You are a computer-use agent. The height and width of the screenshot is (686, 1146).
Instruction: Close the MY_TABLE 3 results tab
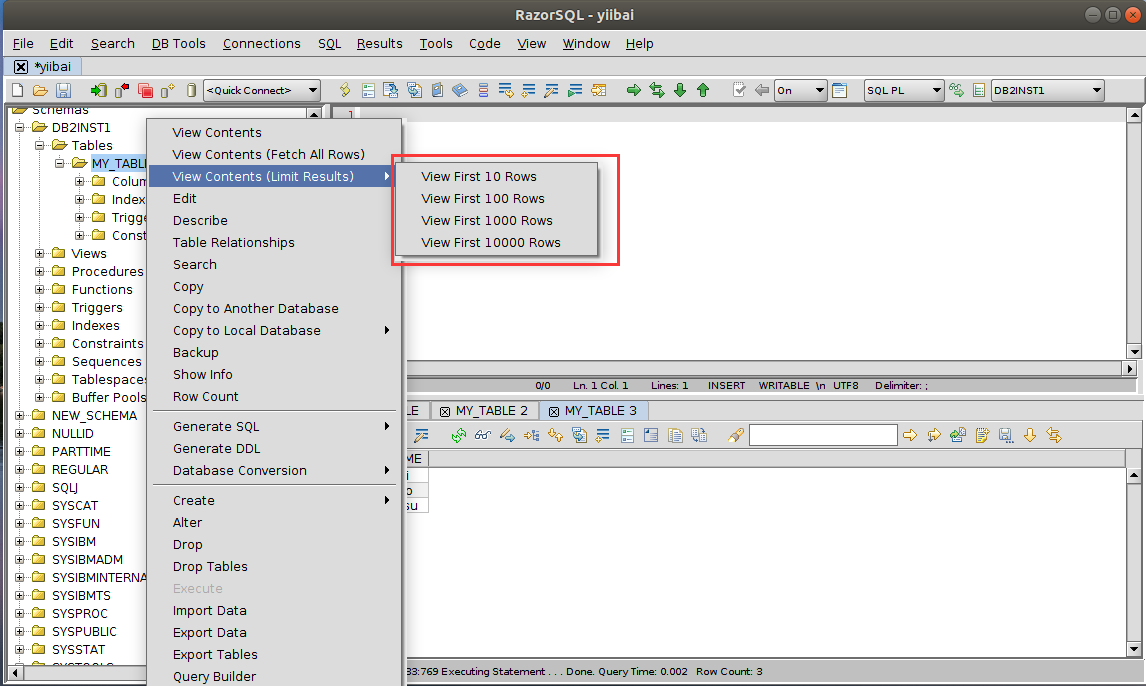pyautogui.click(x=554, y=411)
